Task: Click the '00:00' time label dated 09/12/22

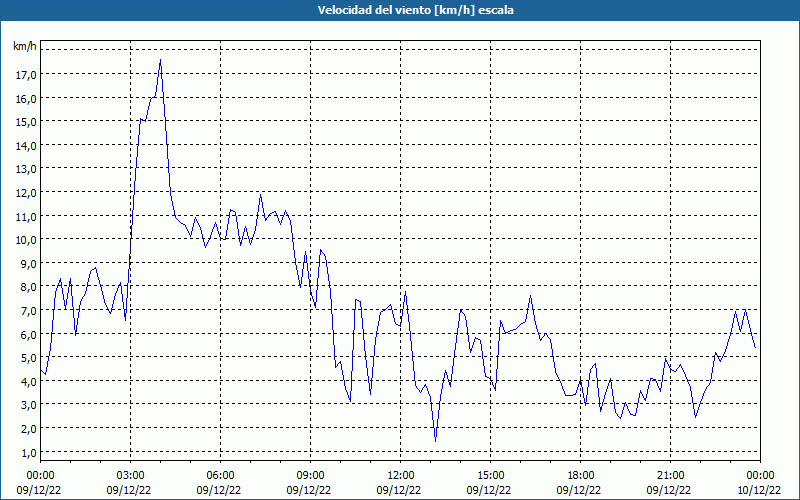Action: point(40,476)
